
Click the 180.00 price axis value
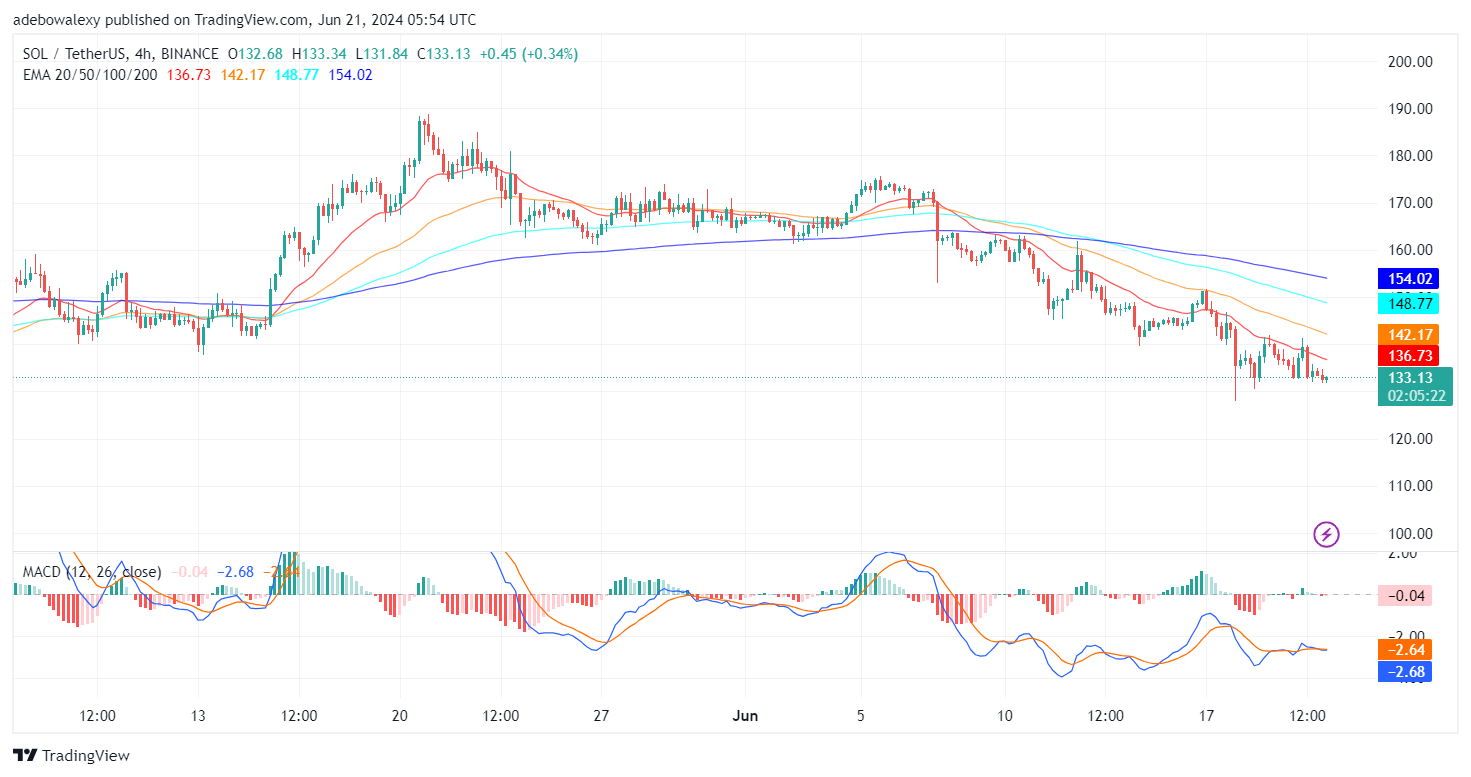tap(1412, 156)
